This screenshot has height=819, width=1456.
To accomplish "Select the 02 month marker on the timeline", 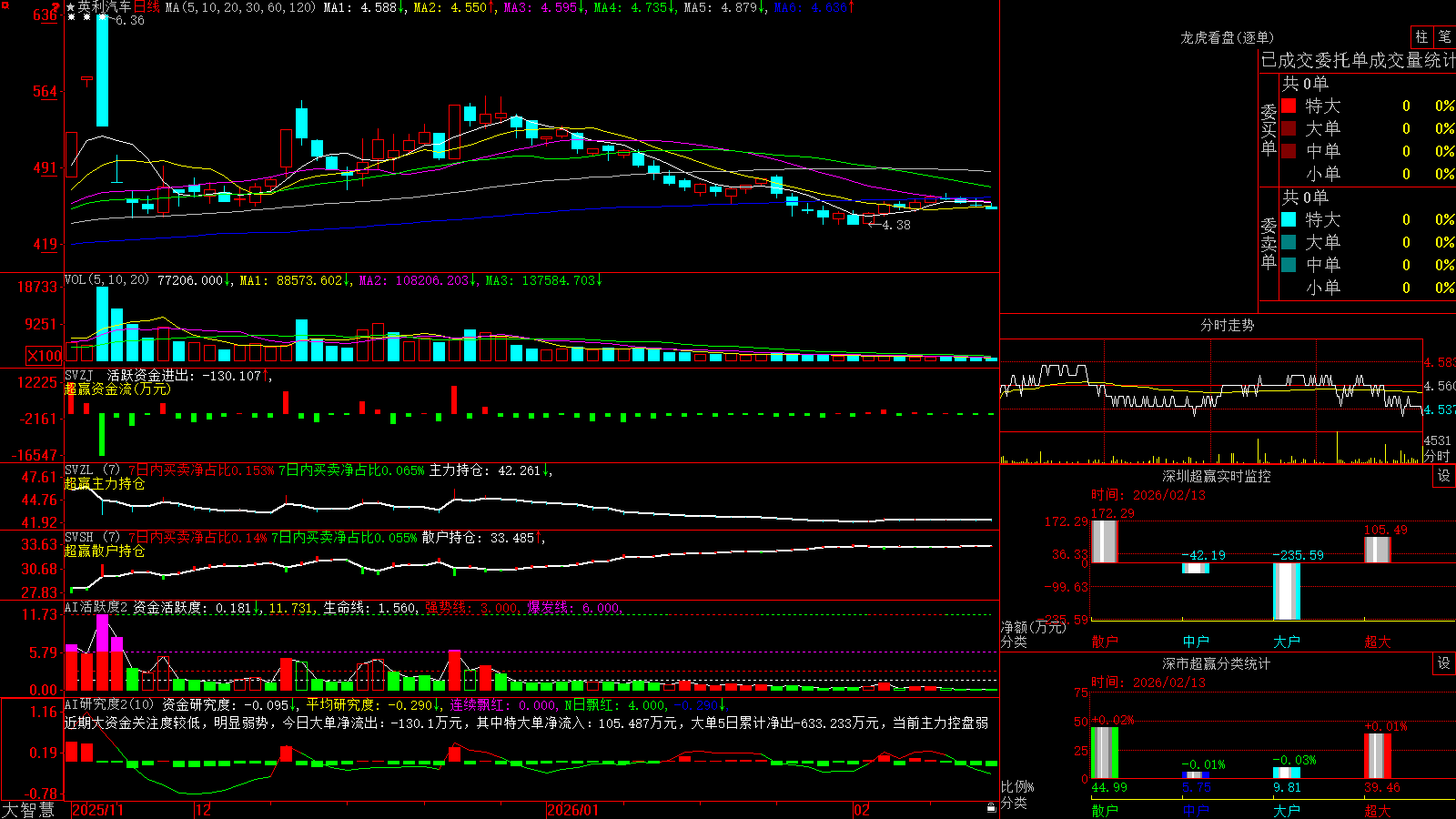I will [862, 810].
